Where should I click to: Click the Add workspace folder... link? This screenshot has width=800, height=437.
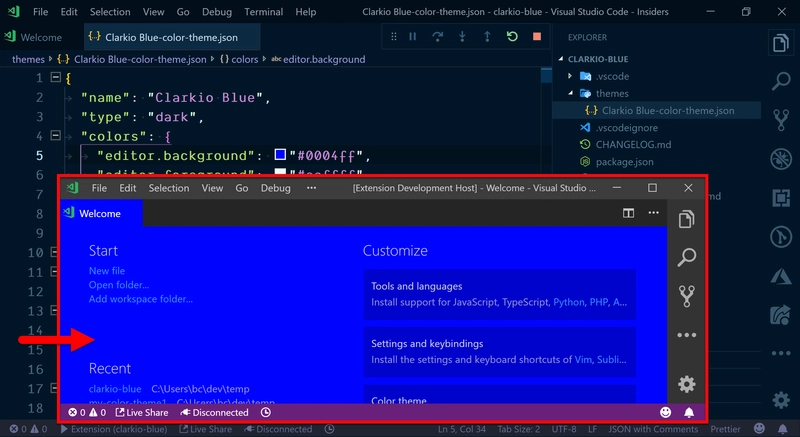click(x=141, y=299)
